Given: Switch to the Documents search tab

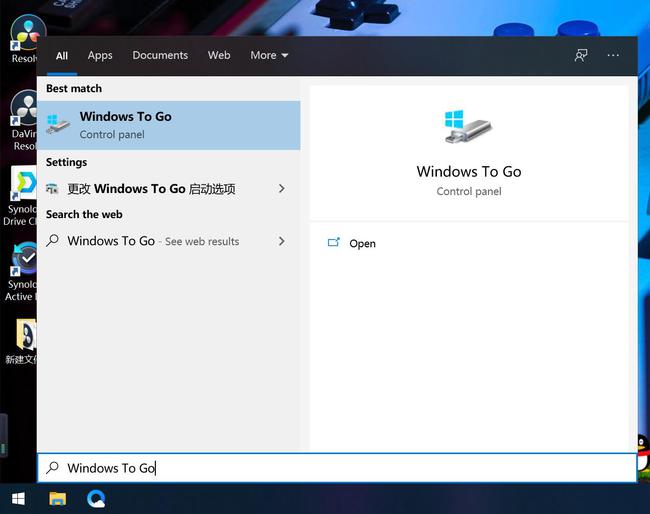Looking at the screenshot, I should [x=160, y=55].
